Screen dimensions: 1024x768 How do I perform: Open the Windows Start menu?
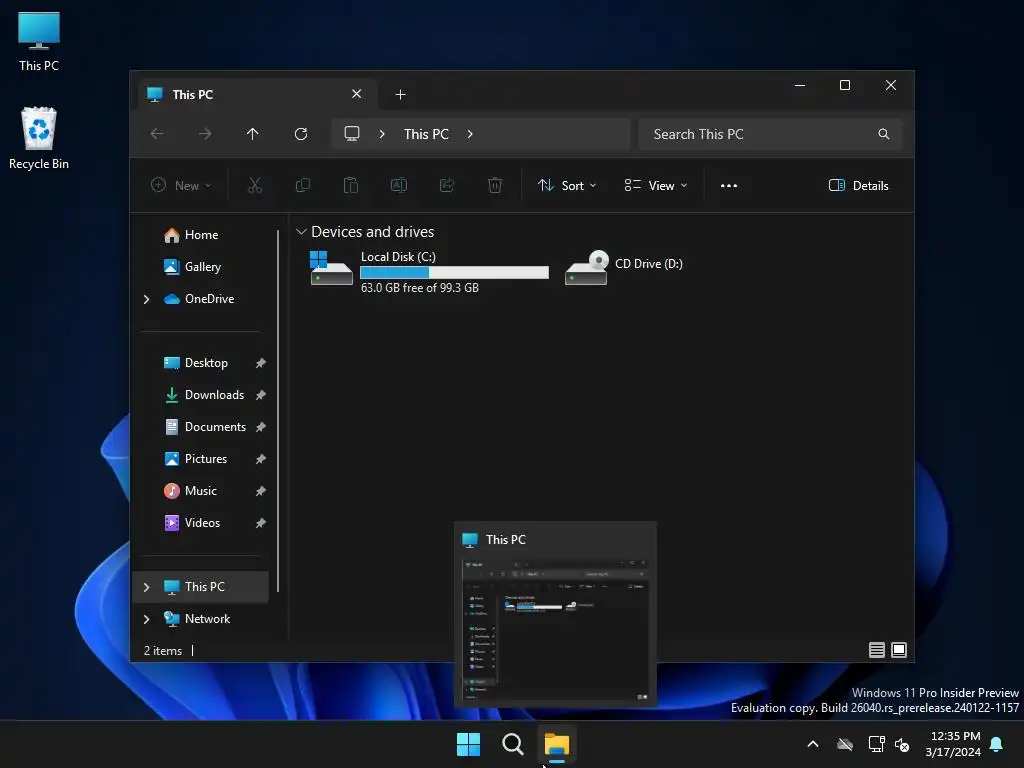tap(468, 744)
